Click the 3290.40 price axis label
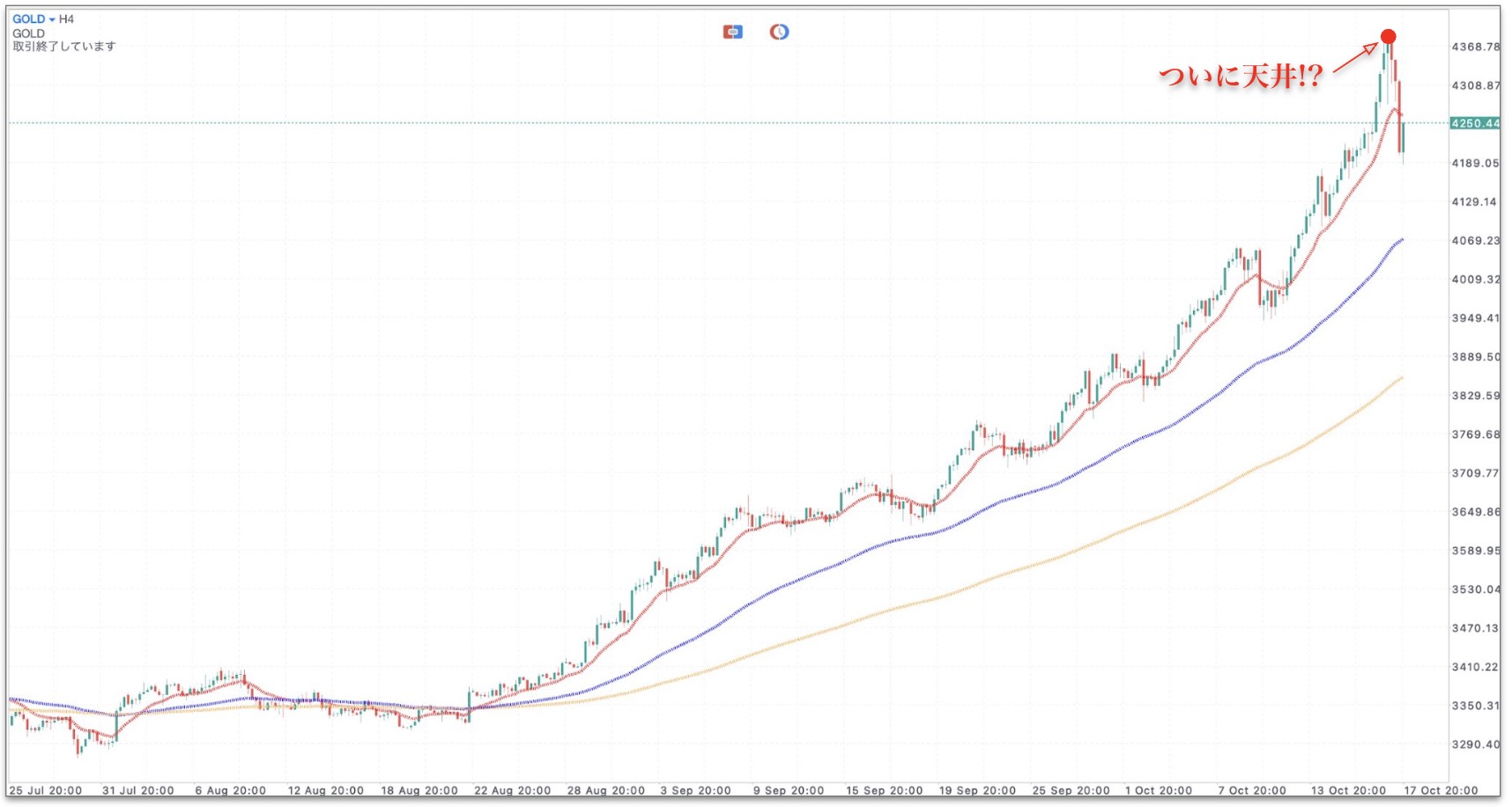This screenshot has width=1512, height=807. [x=1475, y=744]
